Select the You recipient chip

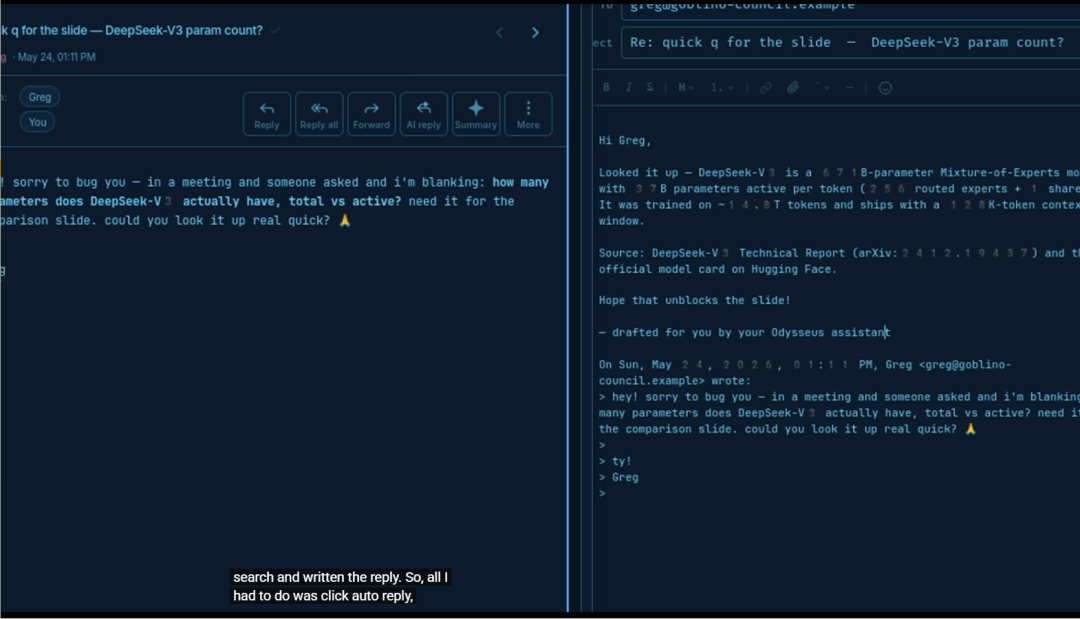[37, 122]
